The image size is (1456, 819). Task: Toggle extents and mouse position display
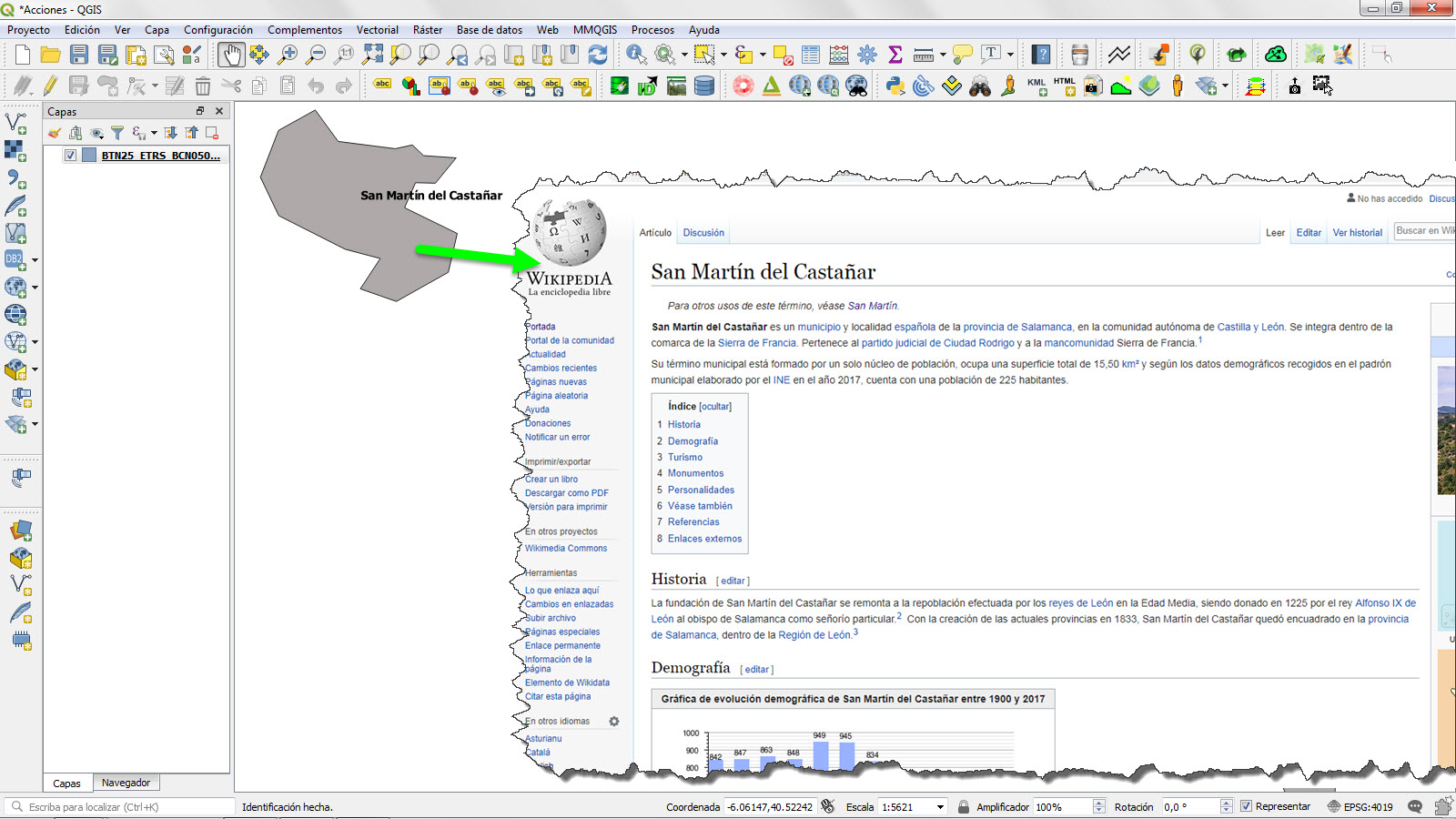coord(827,806)
